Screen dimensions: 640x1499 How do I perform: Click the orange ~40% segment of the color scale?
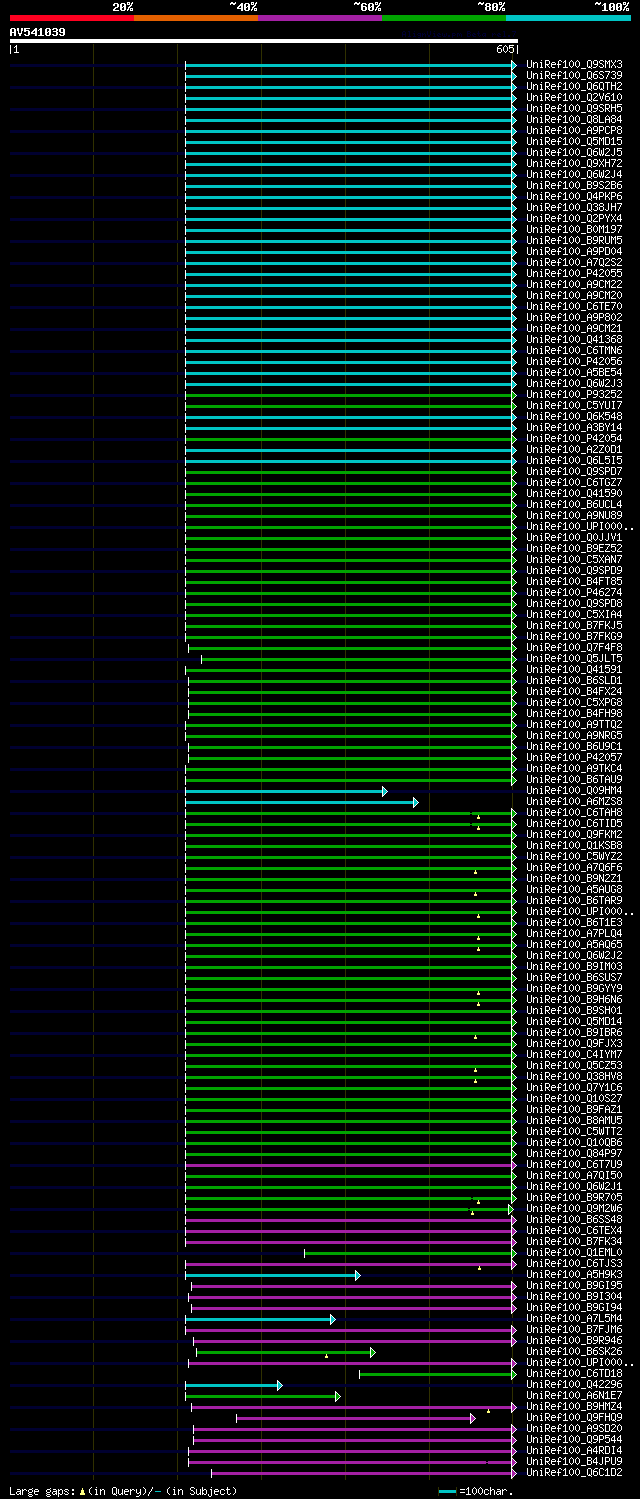point(196,18)
